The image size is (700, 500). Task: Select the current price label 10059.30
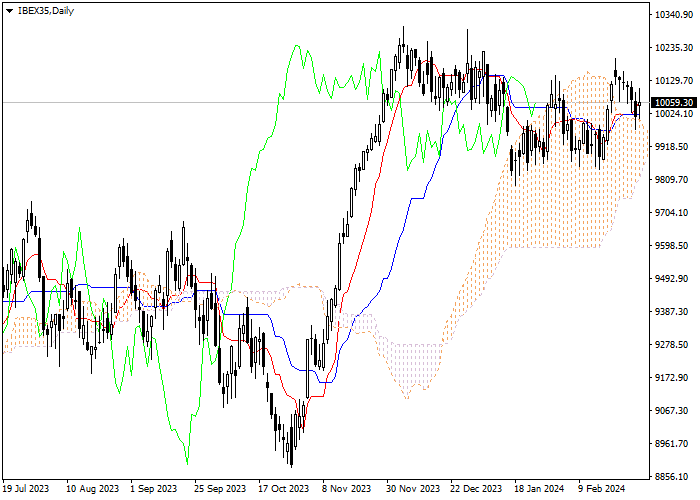[674, 103]
